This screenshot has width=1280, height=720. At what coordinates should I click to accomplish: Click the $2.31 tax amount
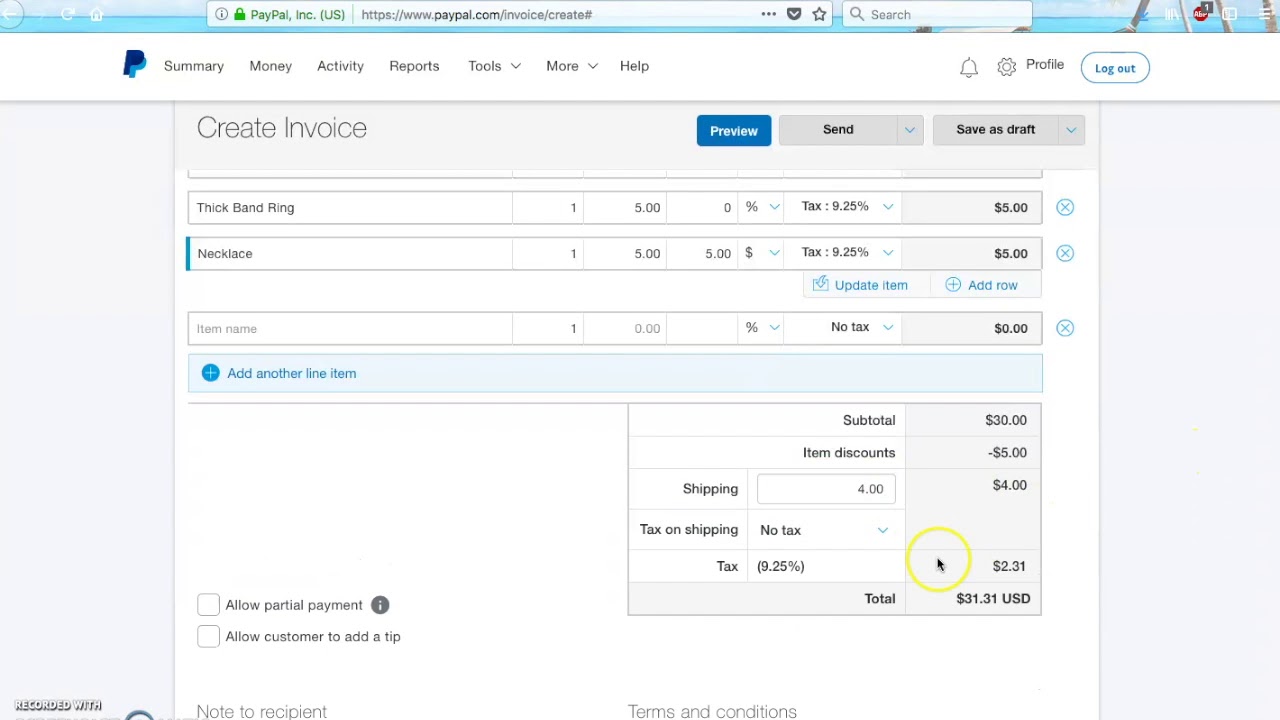click(1009, 566)
